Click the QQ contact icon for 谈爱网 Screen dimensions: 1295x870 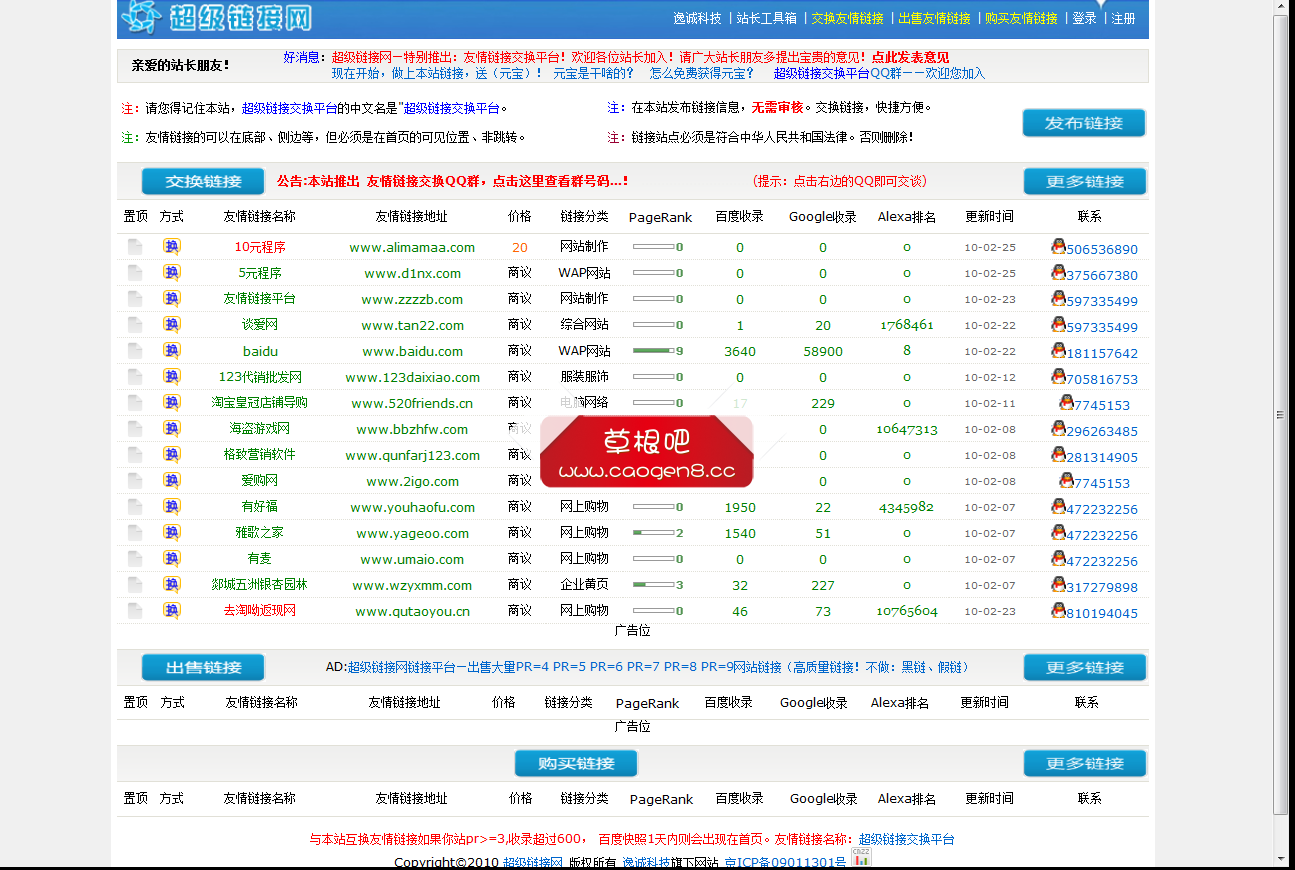tap(1057, 325)
